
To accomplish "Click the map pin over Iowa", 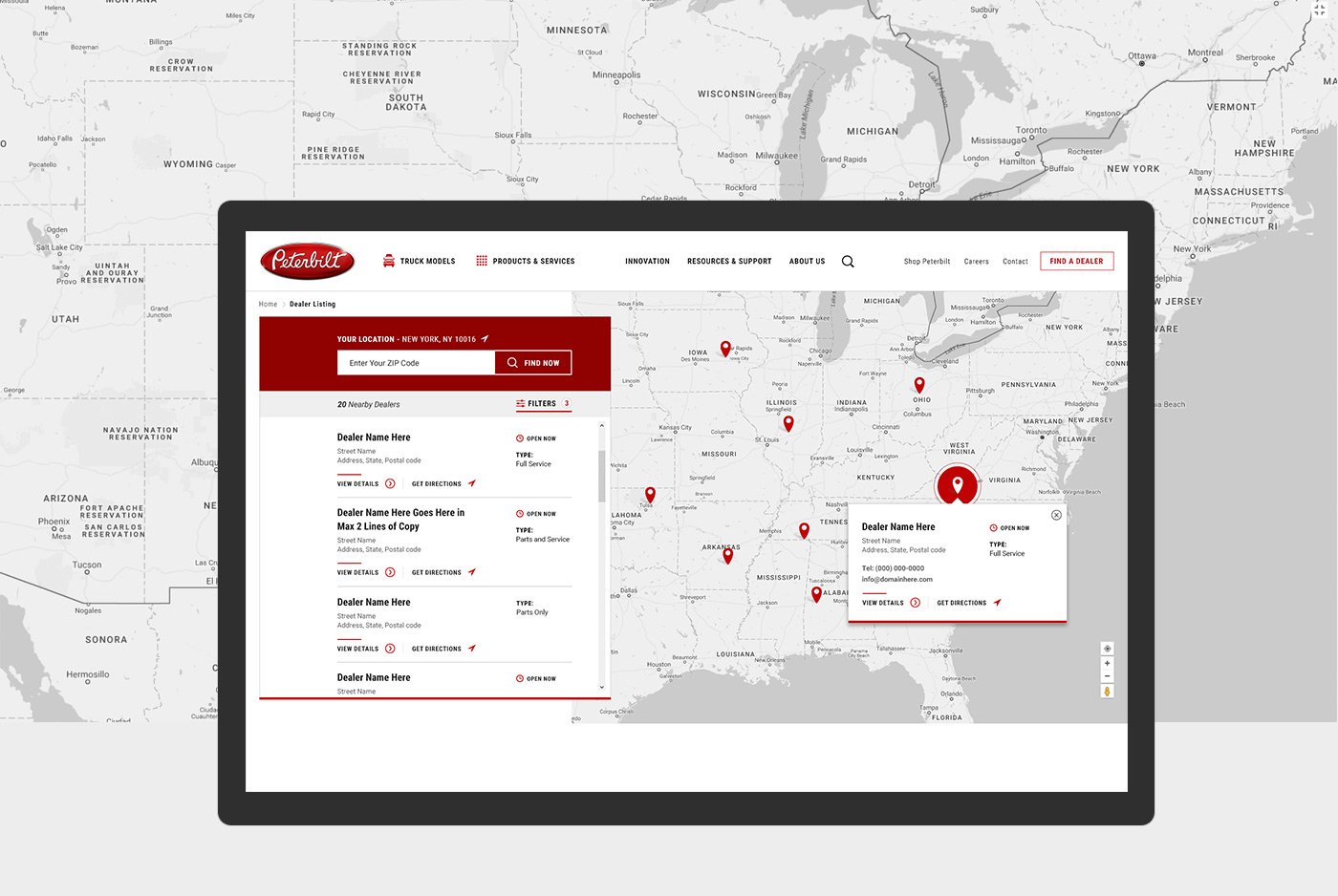I will [x=725, y=349].
